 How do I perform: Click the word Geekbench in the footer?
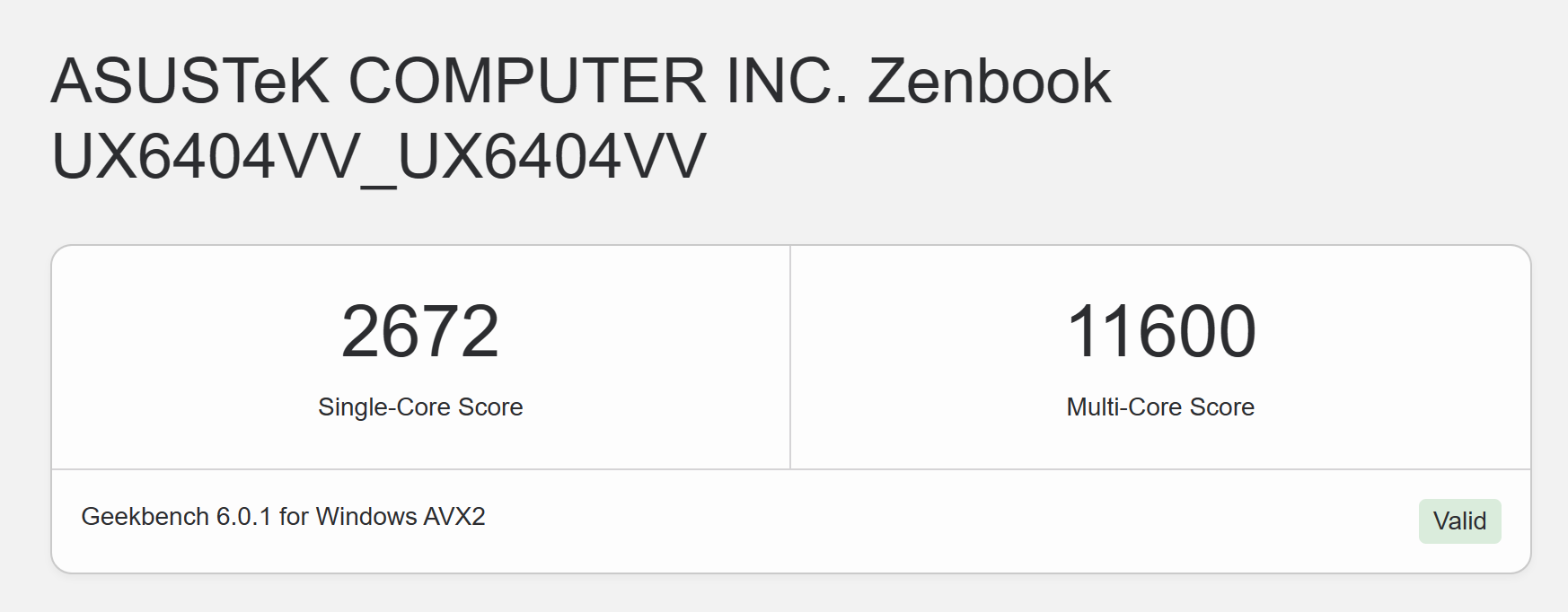coord(145,517)
